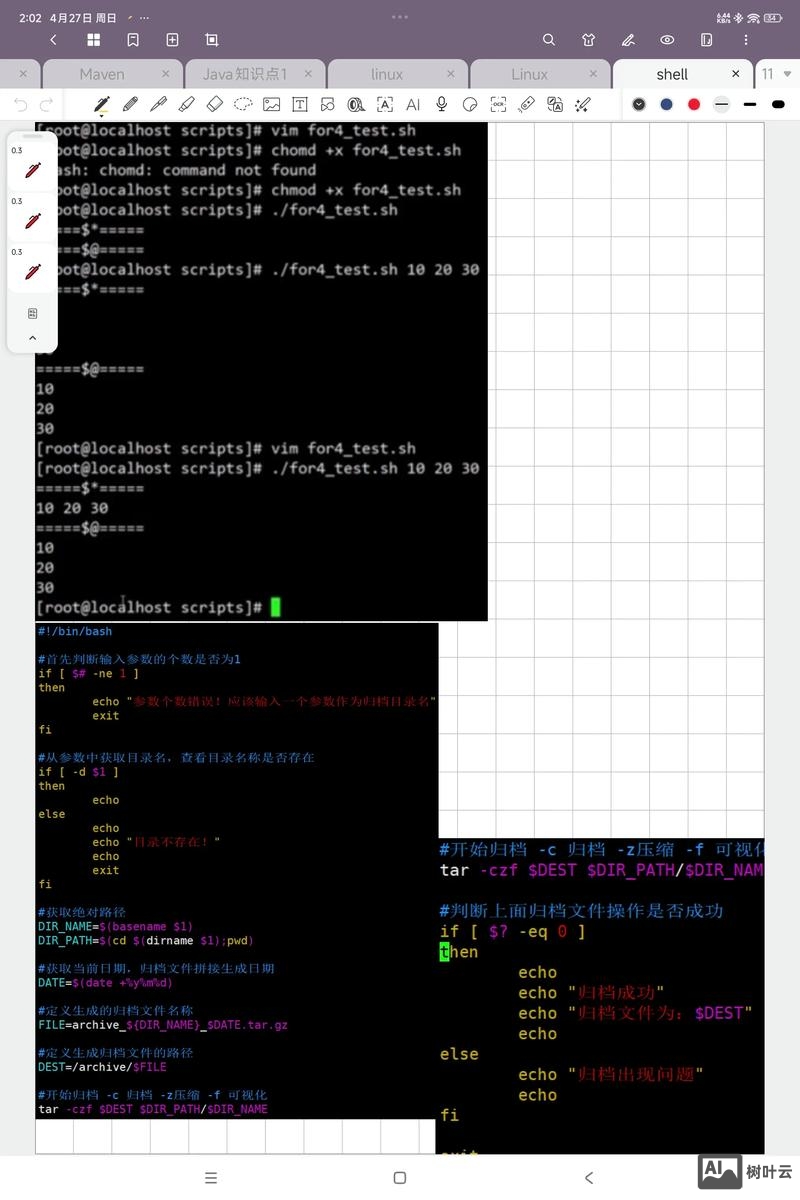
Task: Select the fountain pen tool
Action: 99,104
